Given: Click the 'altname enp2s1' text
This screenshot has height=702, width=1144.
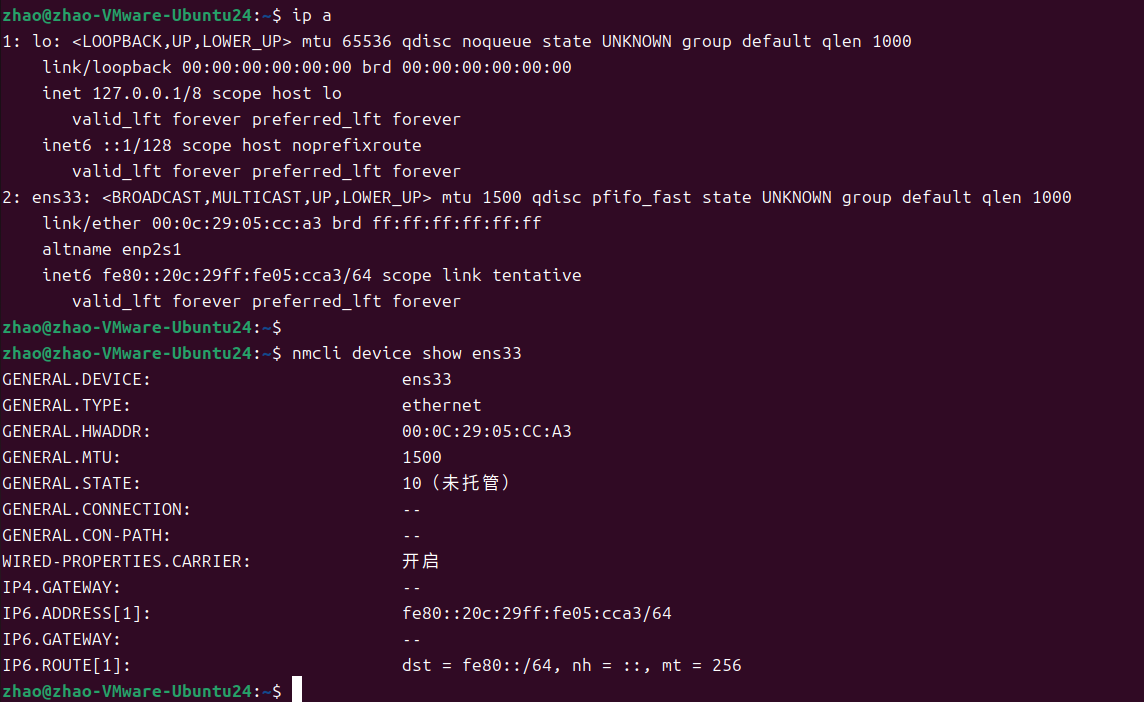Looking at the screenshot, I should 112,250.
